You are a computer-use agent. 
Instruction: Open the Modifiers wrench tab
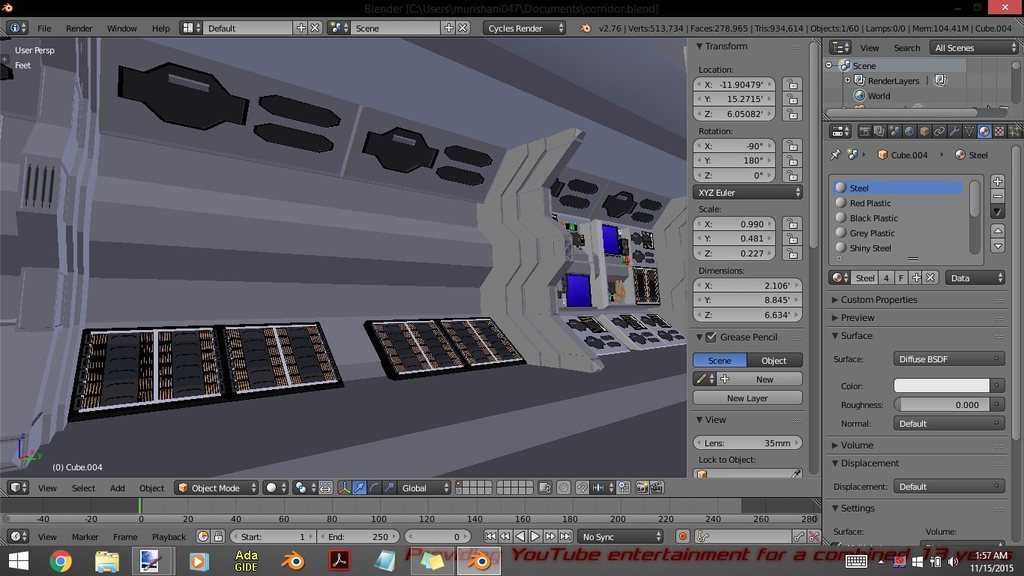(x=954, y=131)
